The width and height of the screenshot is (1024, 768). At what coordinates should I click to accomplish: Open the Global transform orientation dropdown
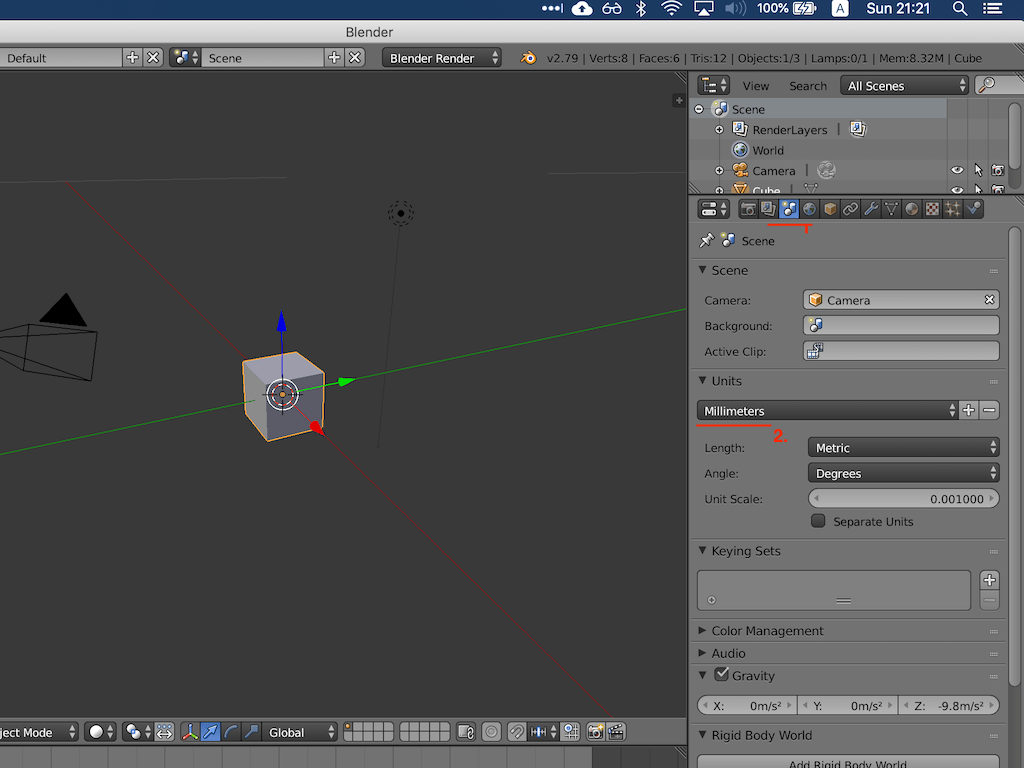click(299, 732)
